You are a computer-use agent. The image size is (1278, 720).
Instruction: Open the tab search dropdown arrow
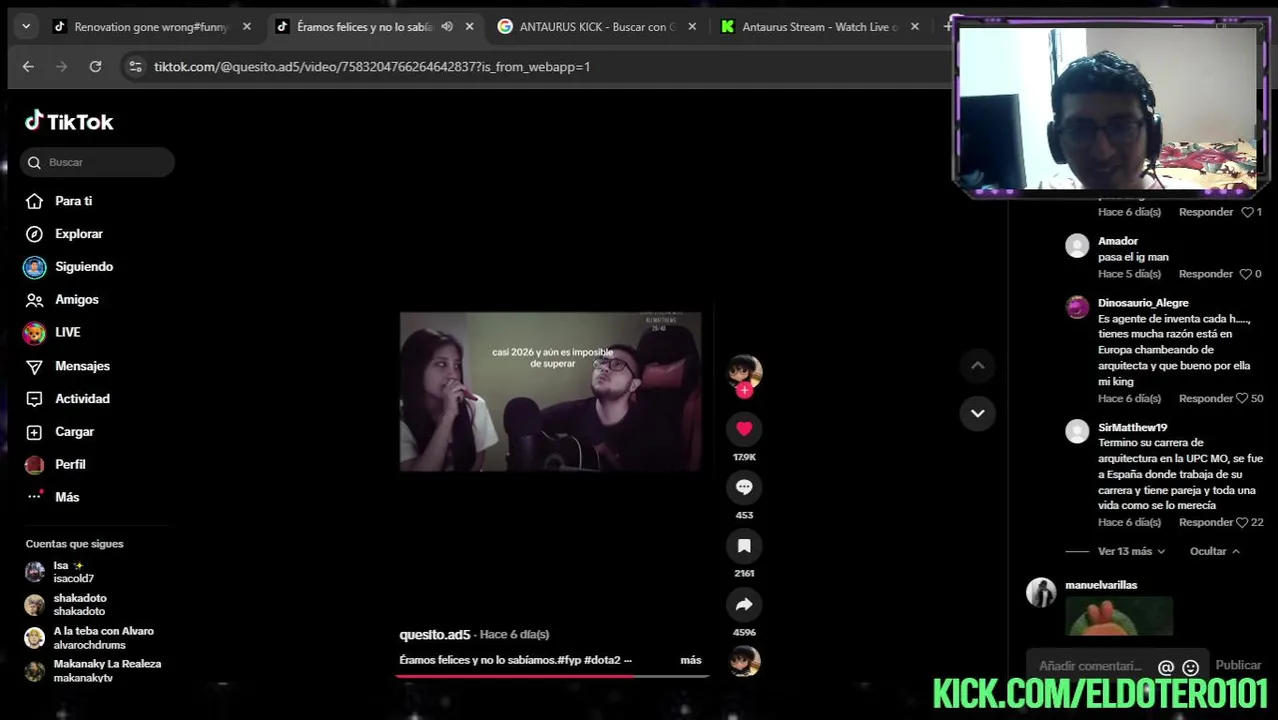pos(26,27)
